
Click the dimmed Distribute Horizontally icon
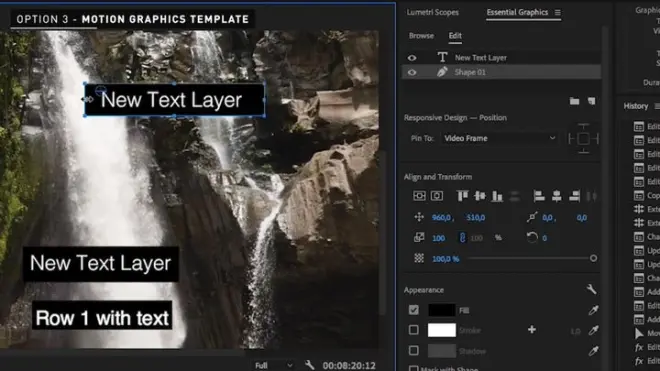pos(591,196)
